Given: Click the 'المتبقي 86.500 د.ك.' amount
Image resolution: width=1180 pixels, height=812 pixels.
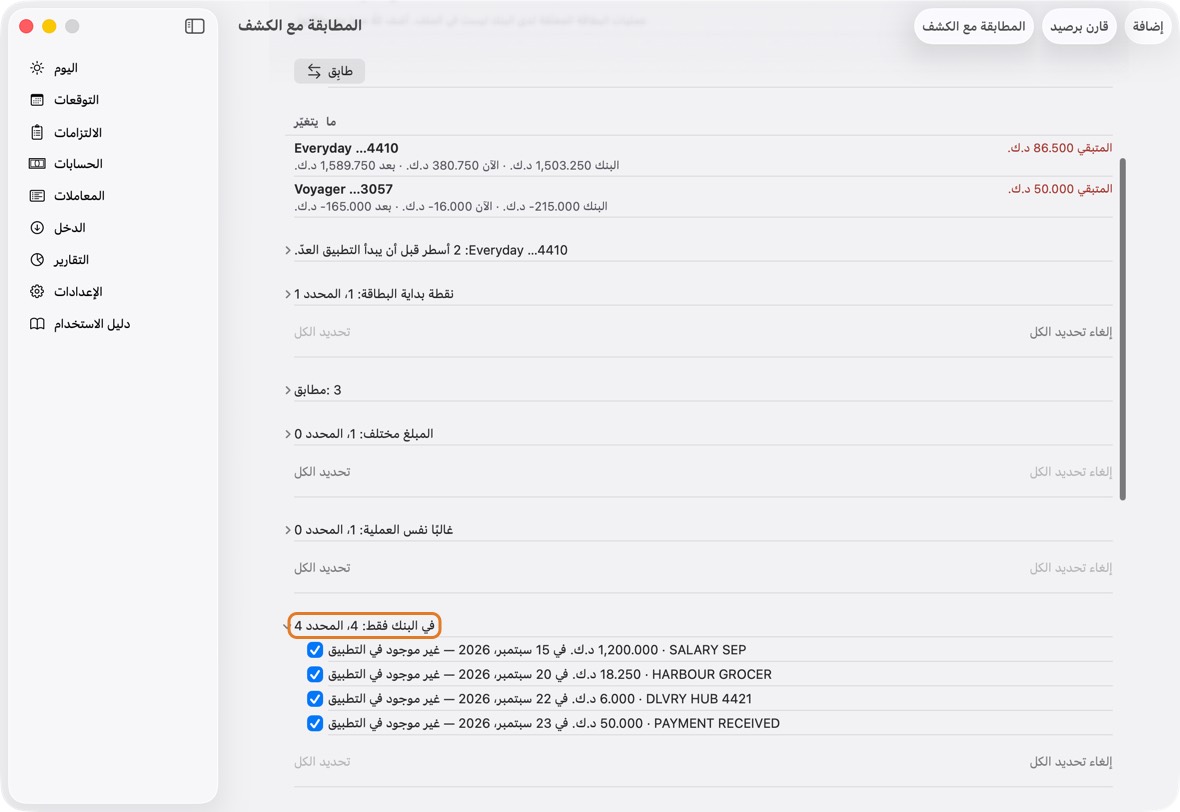Looking at the screenshot, I should point(1060,148).
